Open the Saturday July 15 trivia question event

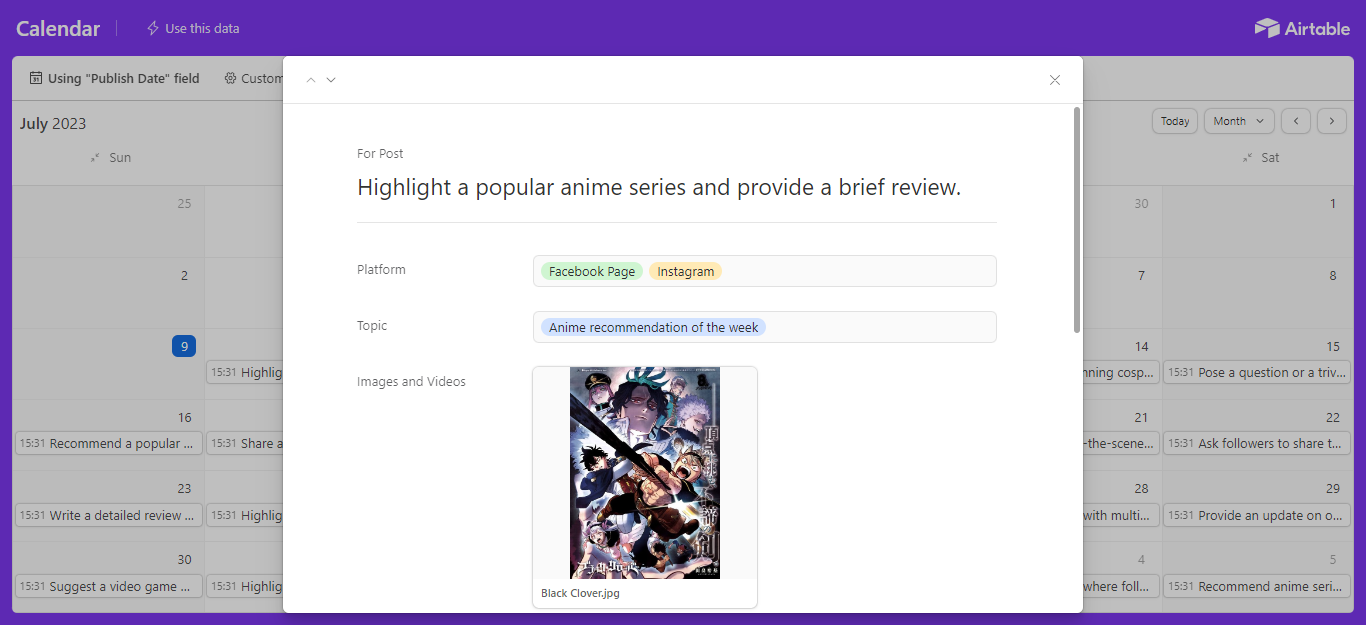[x=1257, y=372]
